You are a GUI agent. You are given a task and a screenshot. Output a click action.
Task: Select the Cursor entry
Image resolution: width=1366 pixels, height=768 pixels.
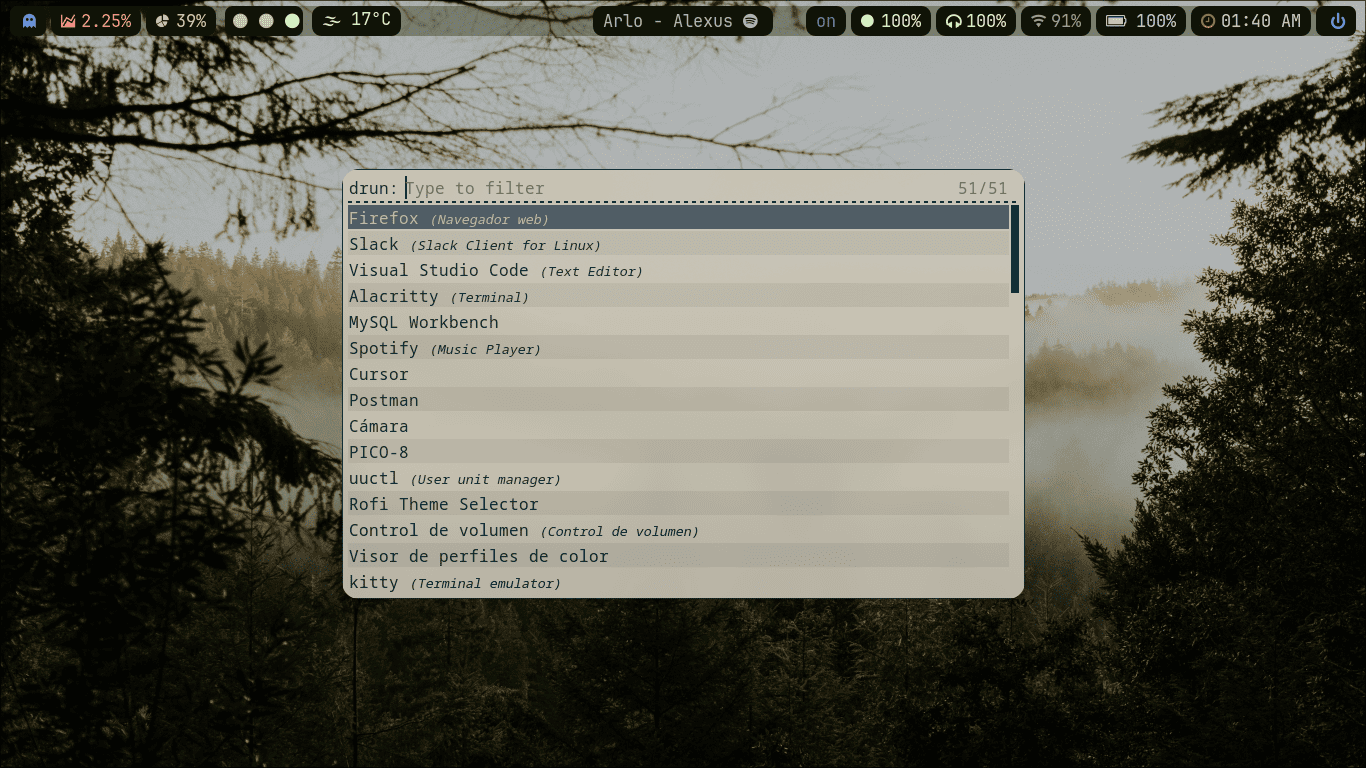click(x=678, y=374)
